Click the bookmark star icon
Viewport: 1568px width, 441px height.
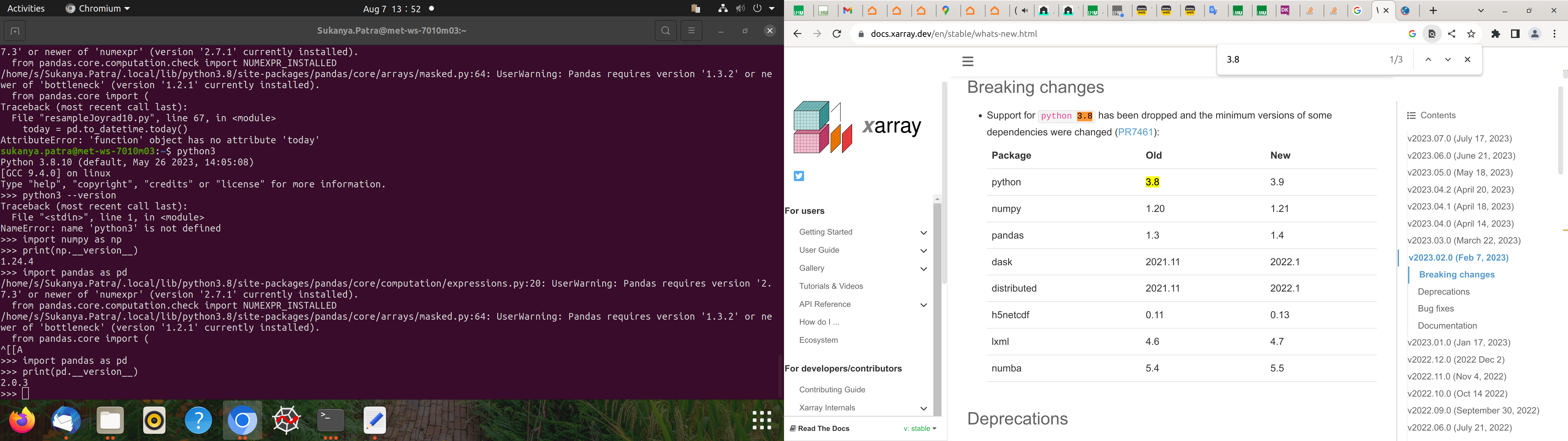point(1471,34)
